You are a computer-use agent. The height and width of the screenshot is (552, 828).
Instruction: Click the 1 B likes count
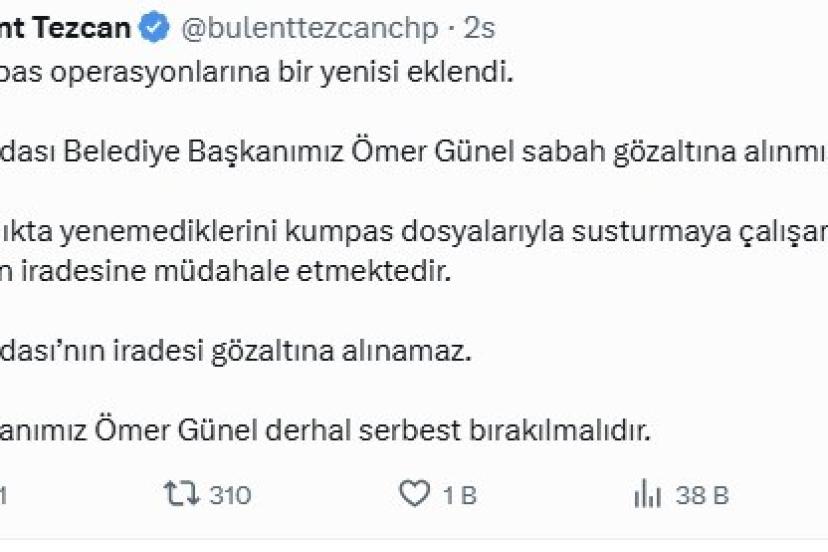459,495
